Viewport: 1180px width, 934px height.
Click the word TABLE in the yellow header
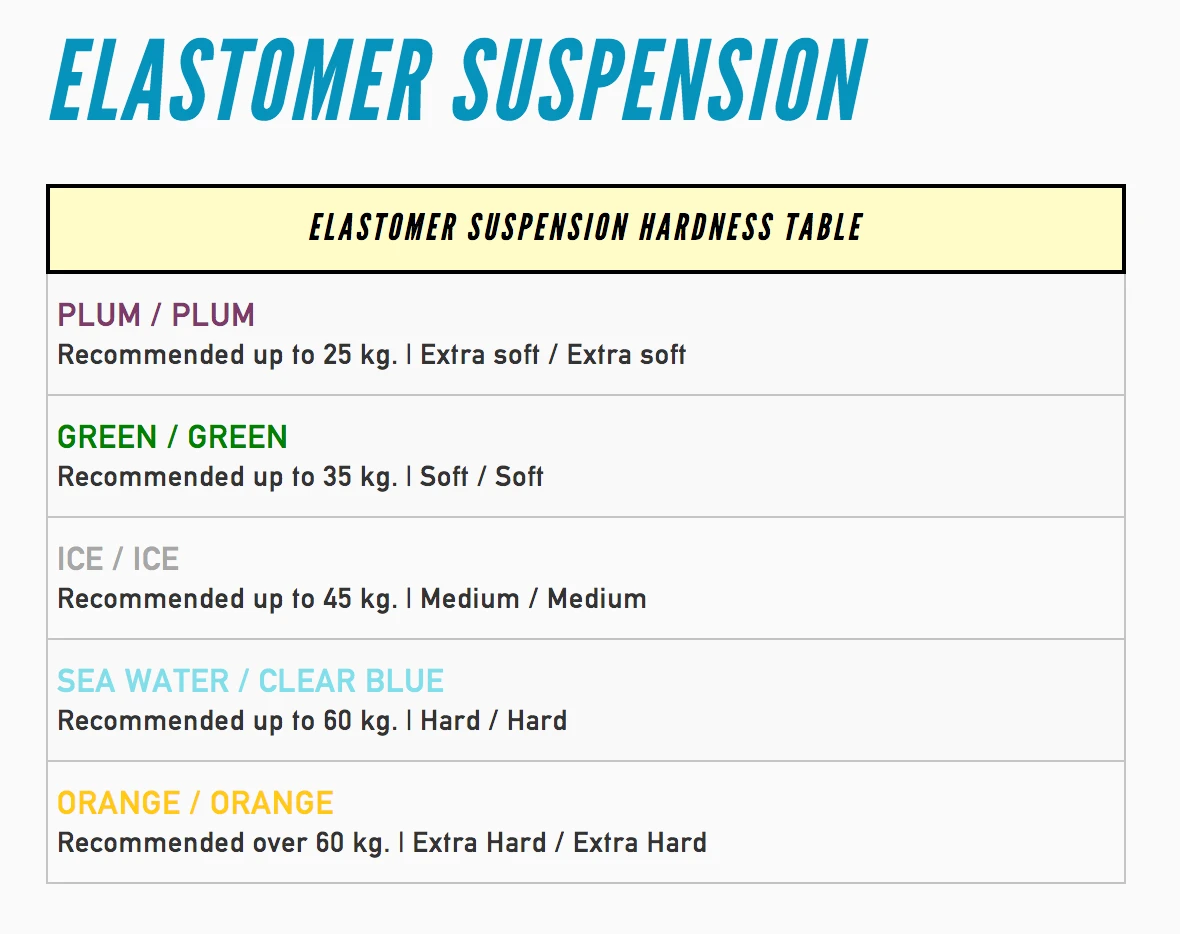click(823, 228)
